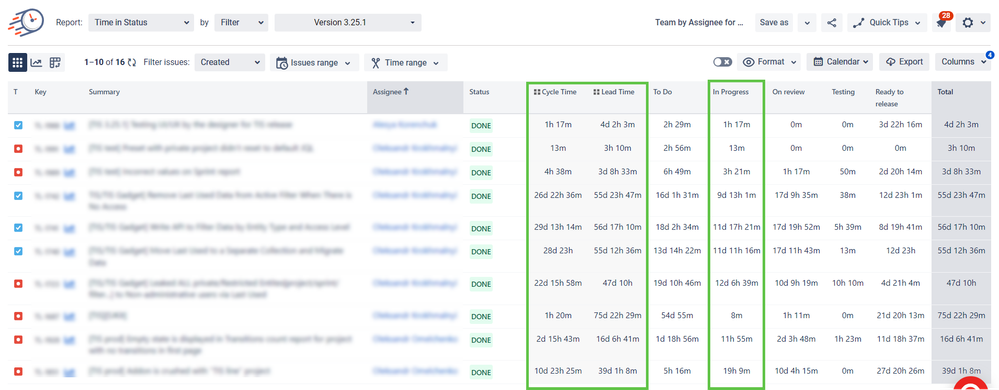Viewport: 999px width, 390px height.
Task: Click the In Progress column header
Action: pyautogui.click(x=730, y=92)
